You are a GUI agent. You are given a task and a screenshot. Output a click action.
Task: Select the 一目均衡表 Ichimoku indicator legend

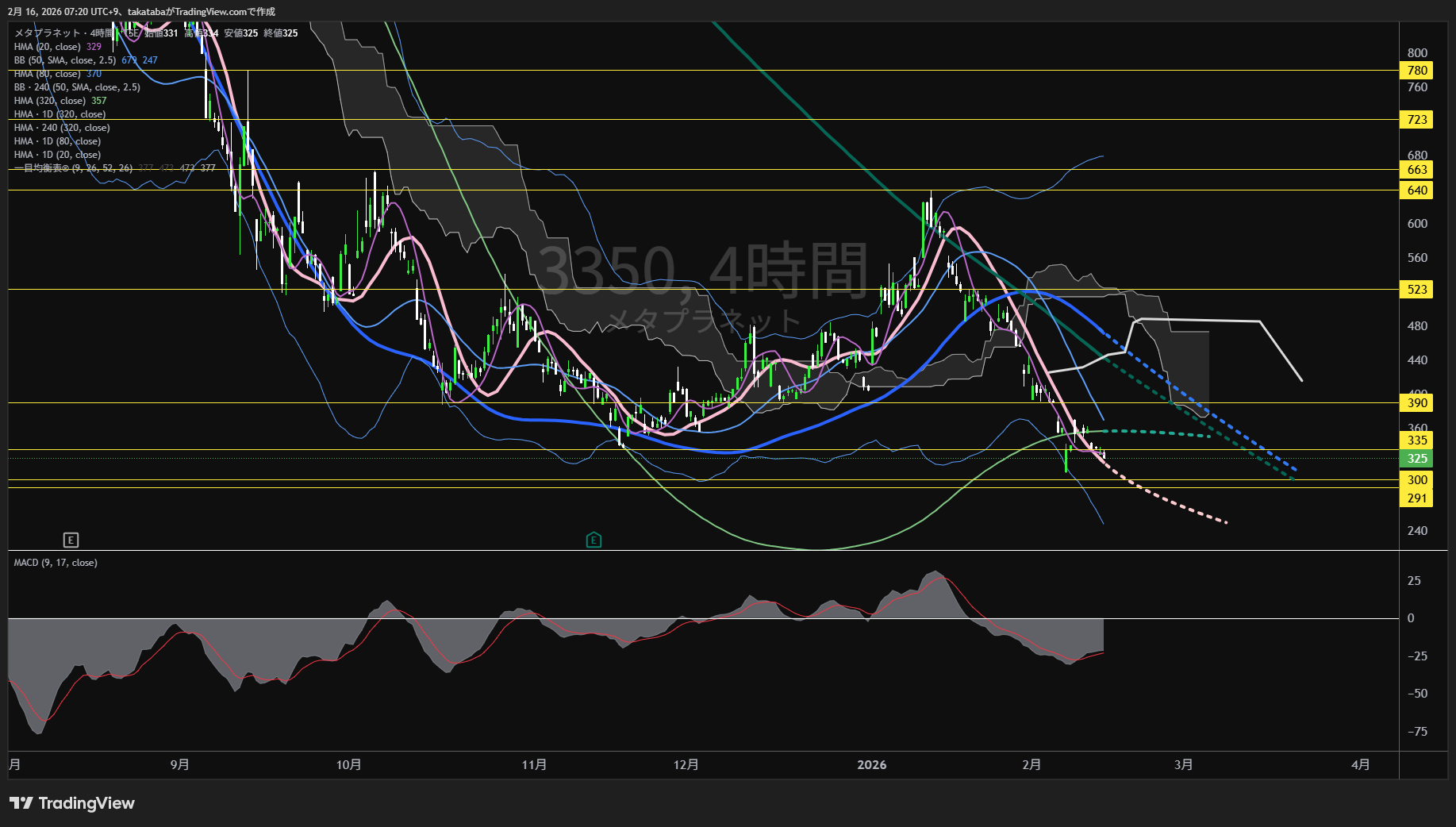[73, 168]
